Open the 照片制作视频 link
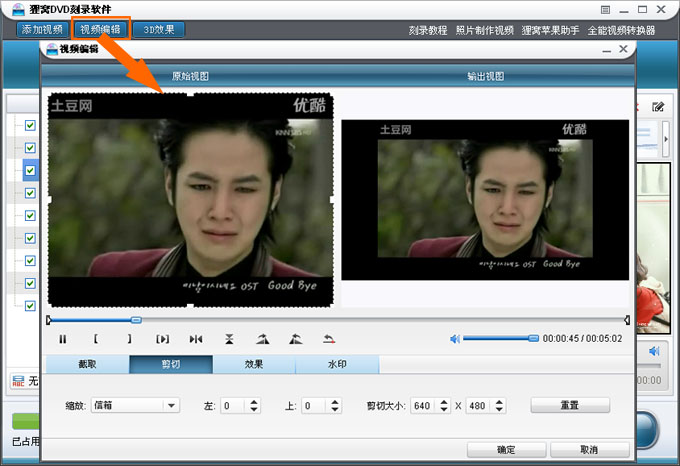Viewport: 680px width, 466px height. 484,30
